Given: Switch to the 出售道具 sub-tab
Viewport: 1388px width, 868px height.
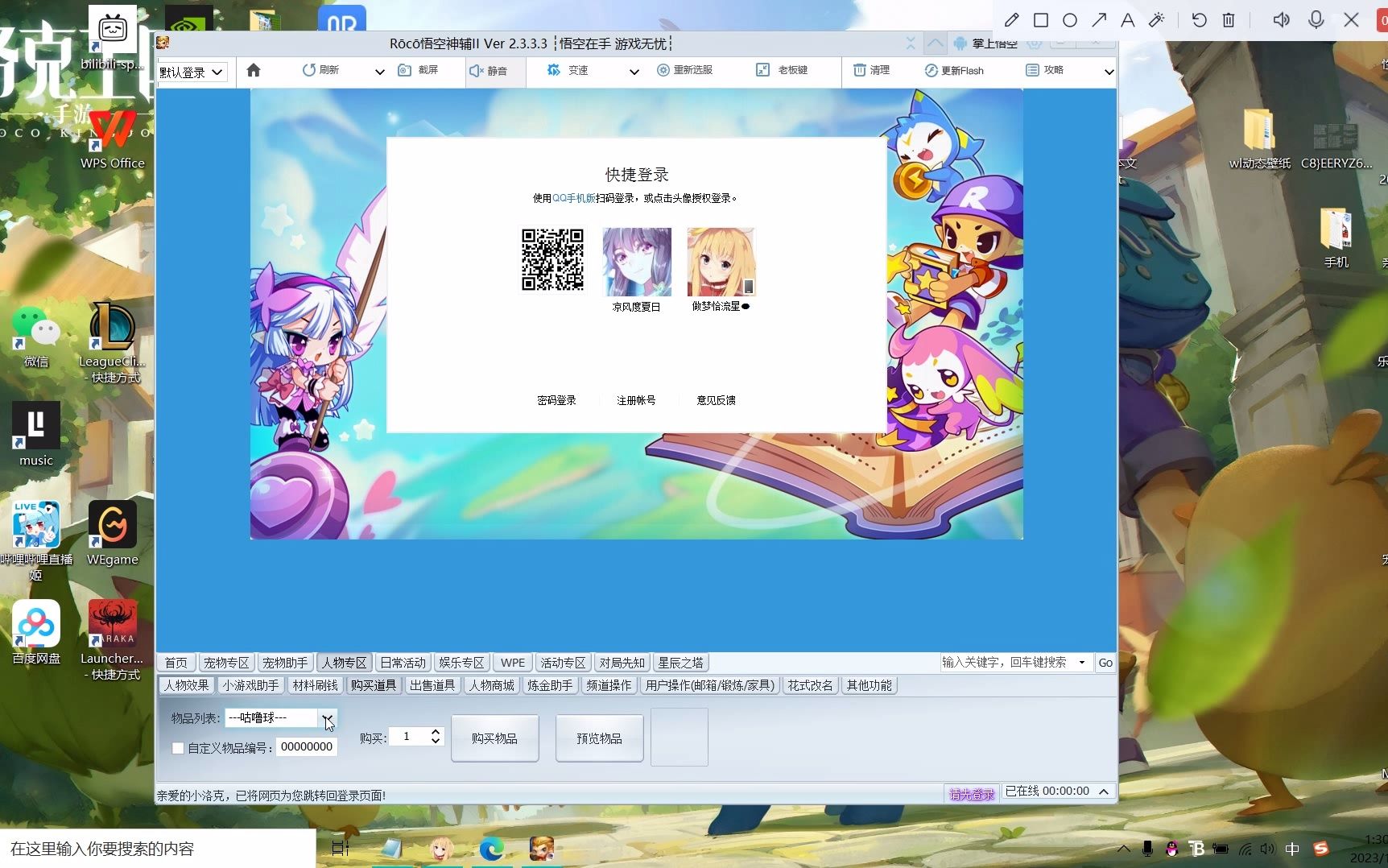Looking at the screenshot, I should click(x=432, y=685).
